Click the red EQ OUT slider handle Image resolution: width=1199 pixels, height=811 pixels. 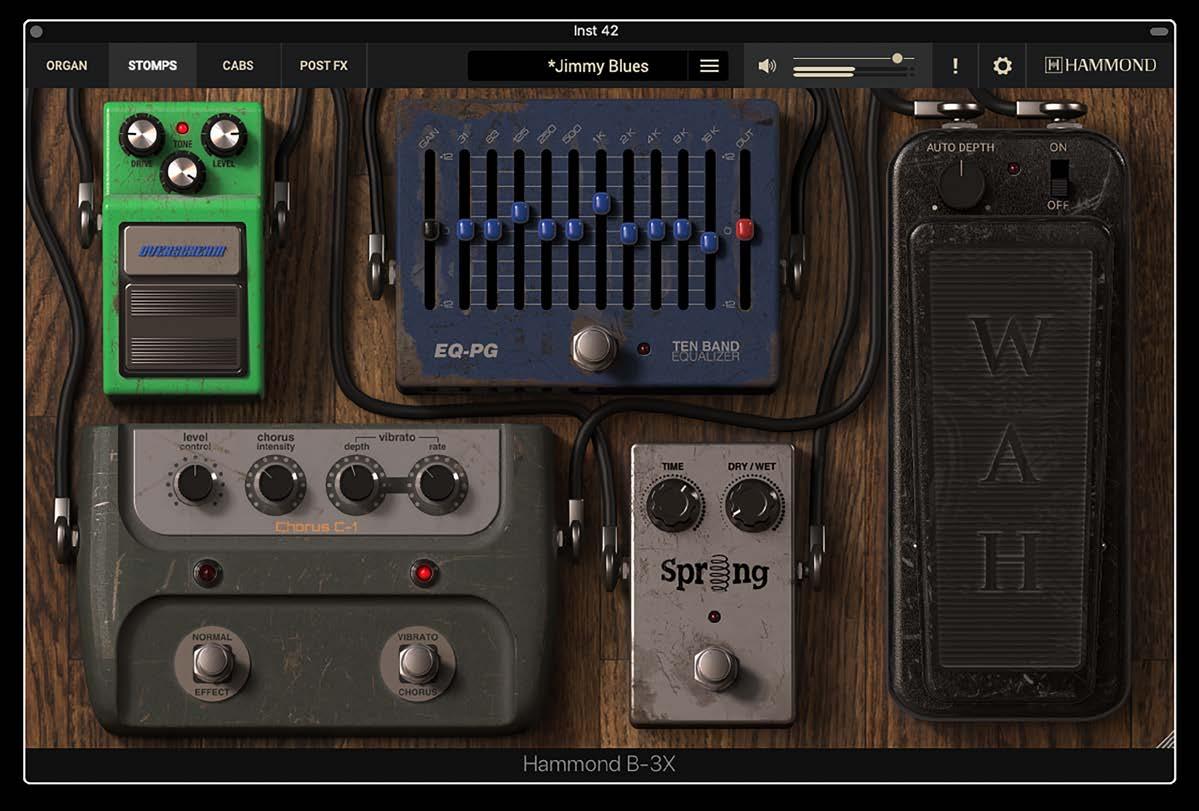pos(745,229)
